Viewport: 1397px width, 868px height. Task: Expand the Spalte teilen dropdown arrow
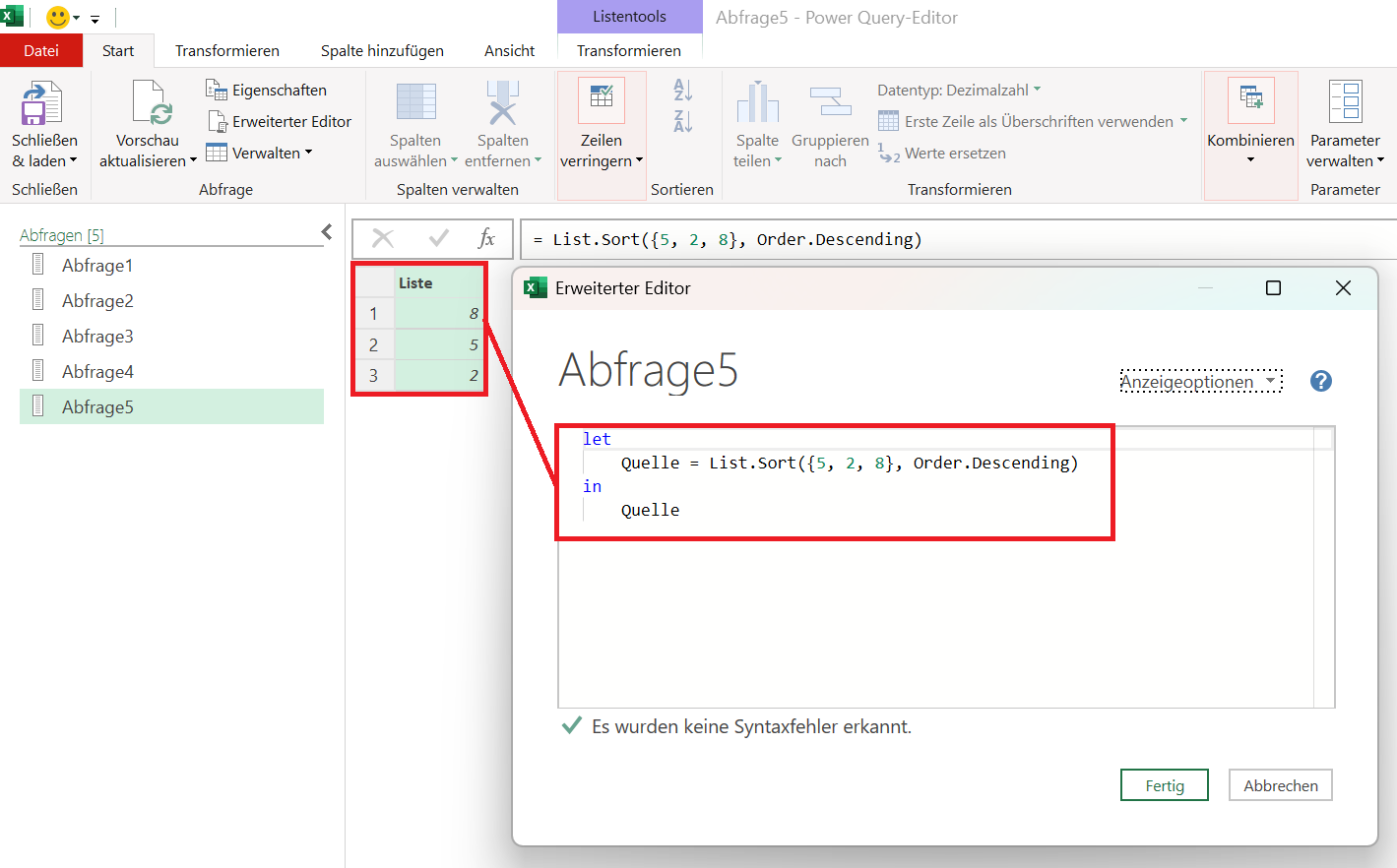coord(778,160)
